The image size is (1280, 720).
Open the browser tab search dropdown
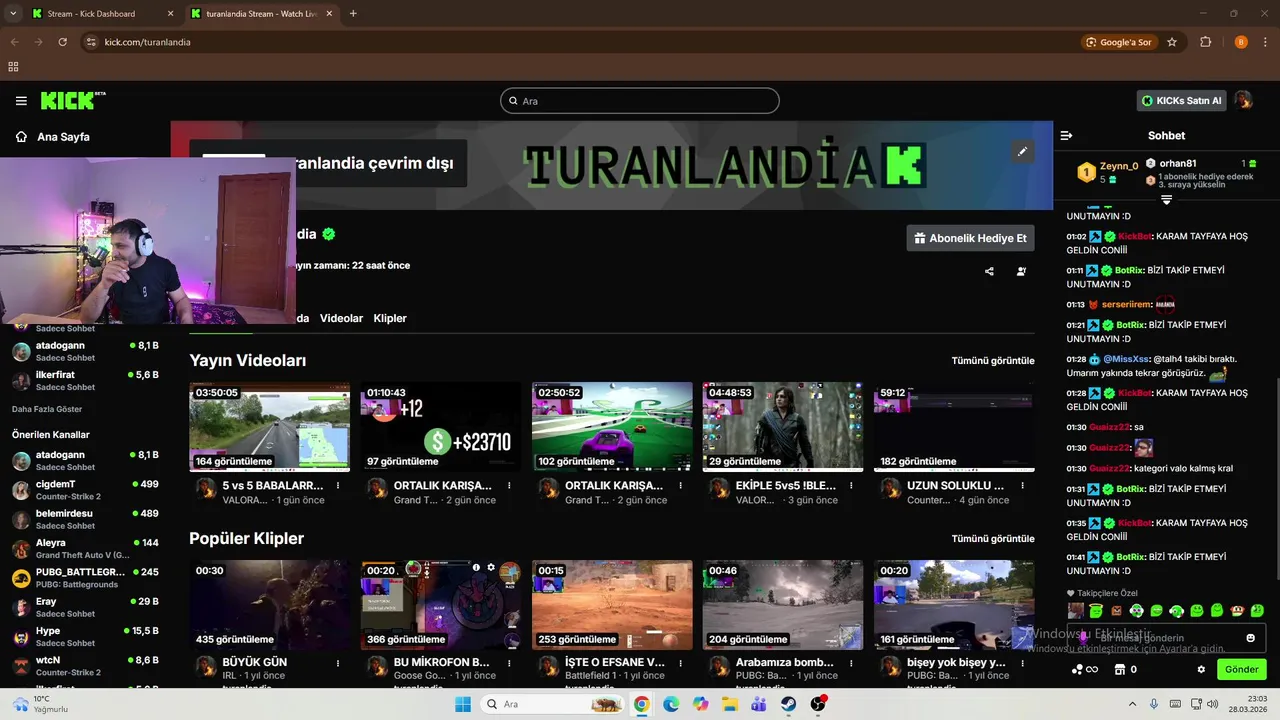[13, 14]
